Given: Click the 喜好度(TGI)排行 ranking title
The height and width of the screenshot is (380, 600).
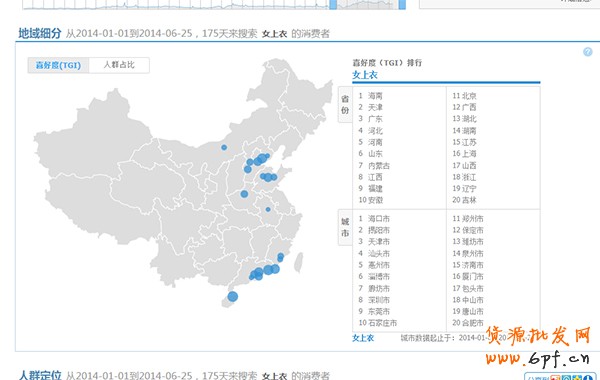Looking at the screenshot, I should point(387,63).
